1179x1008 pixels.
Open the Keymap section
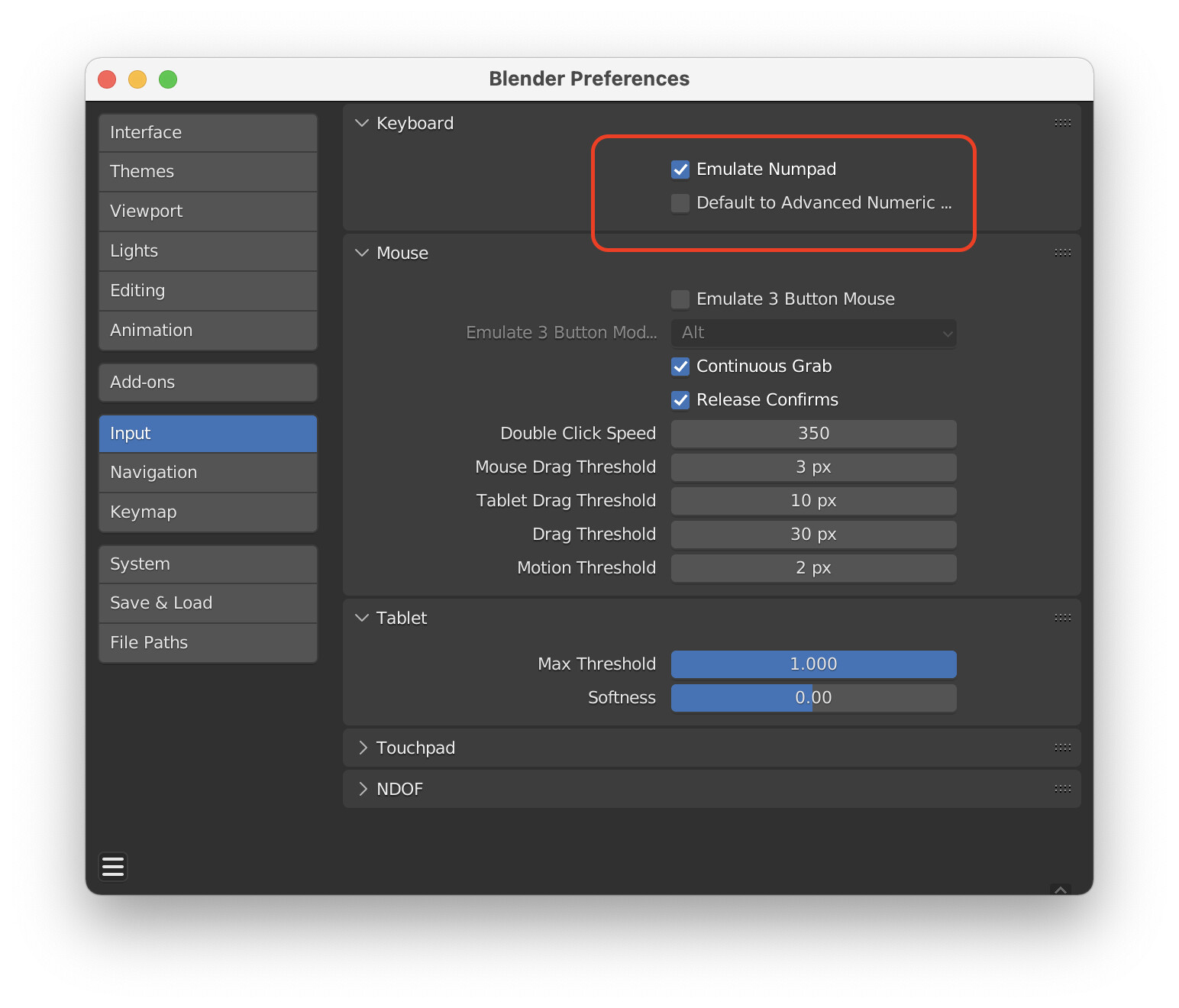208,512
